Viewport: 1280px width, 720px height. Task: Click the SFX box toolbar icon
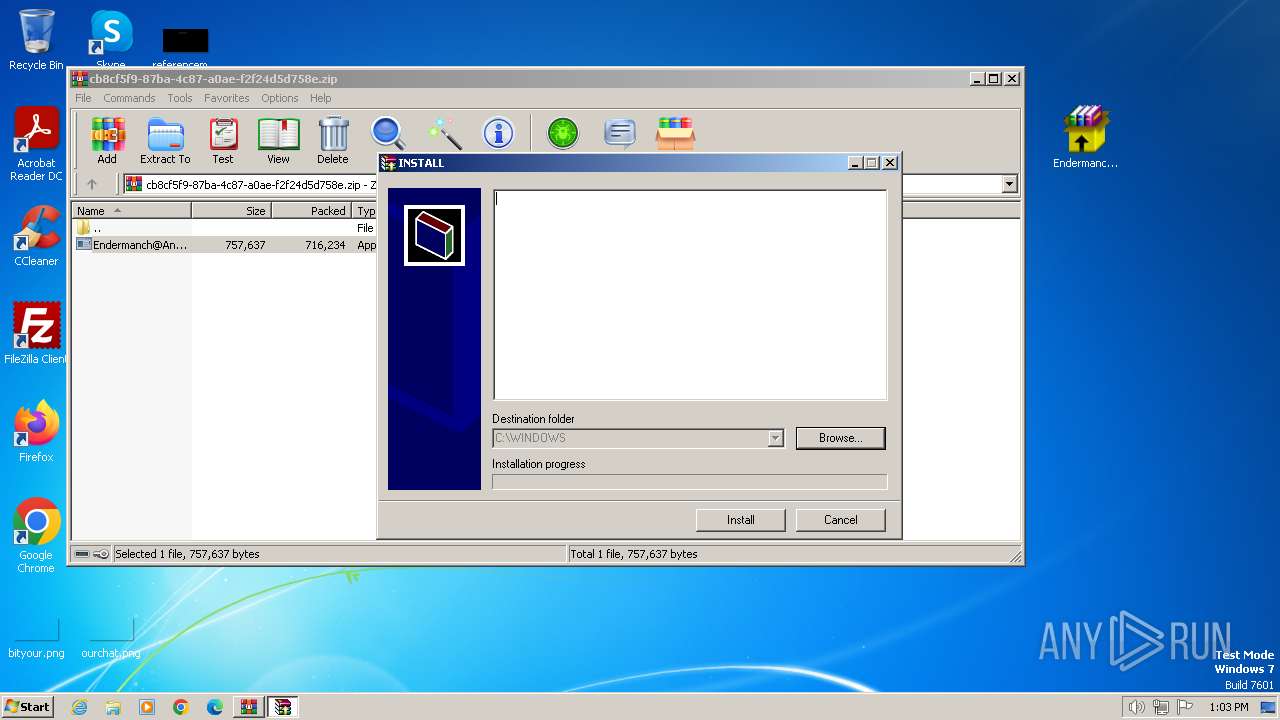pos(676,133)
